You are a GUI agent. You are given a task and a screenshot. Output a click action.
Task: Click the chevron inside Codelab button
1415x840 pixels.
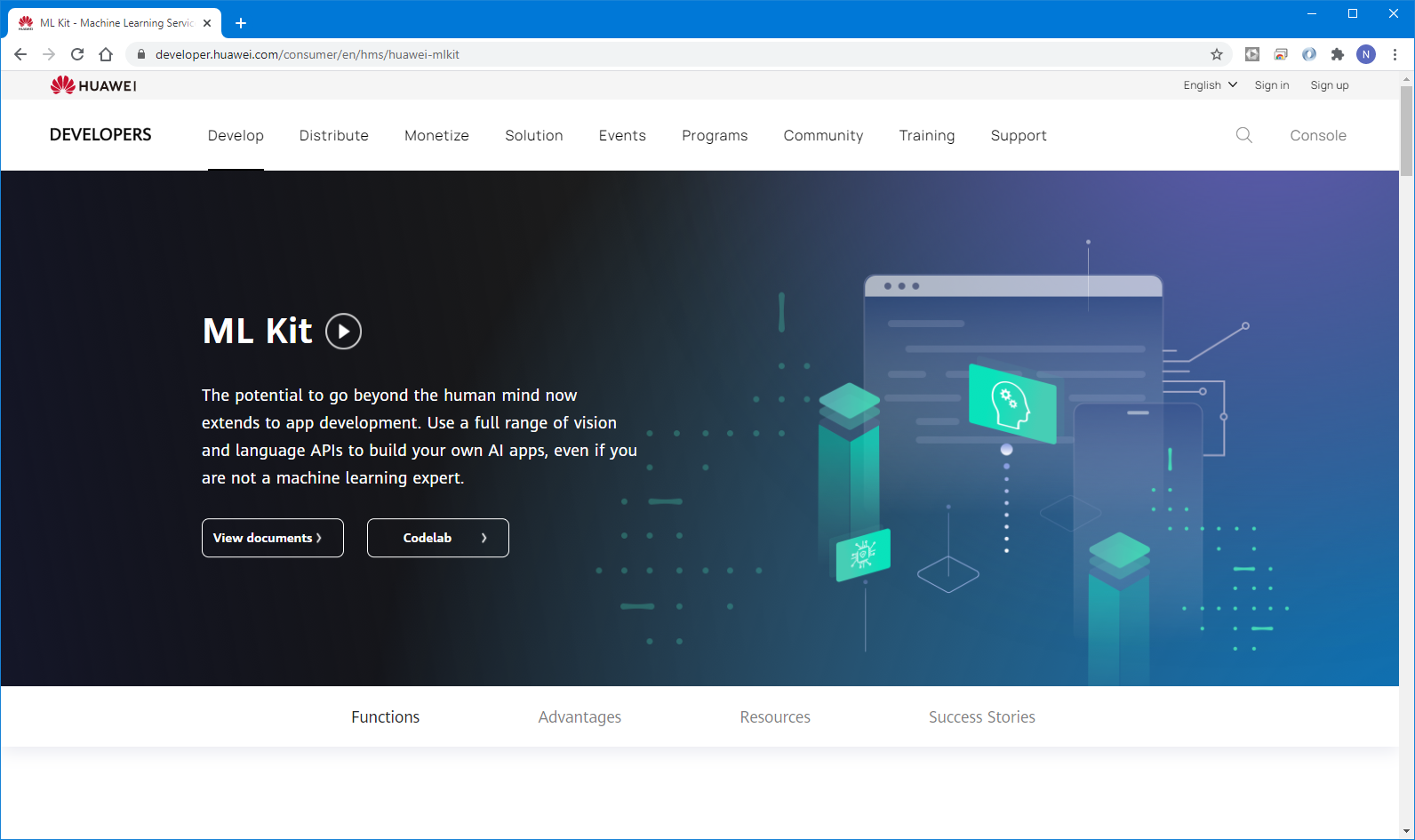click(x=484, y=538)
